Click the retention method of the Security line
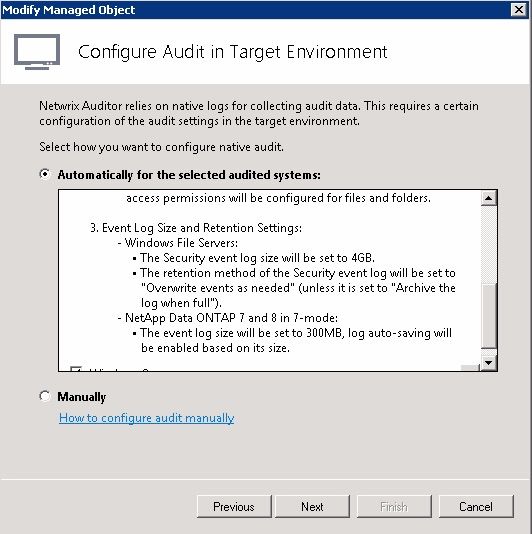 (294, 288)
